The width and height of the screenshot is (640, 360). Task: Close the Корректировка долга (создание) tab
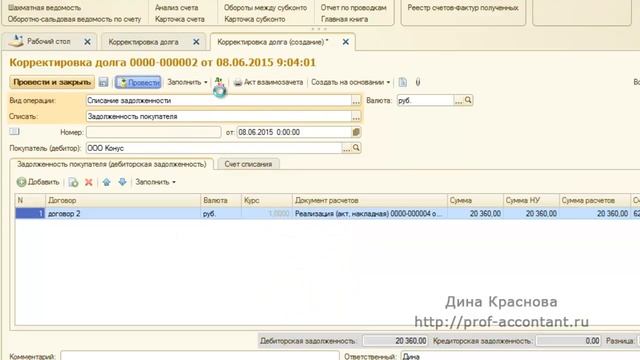pyautogui.click(x=346, y=42)
